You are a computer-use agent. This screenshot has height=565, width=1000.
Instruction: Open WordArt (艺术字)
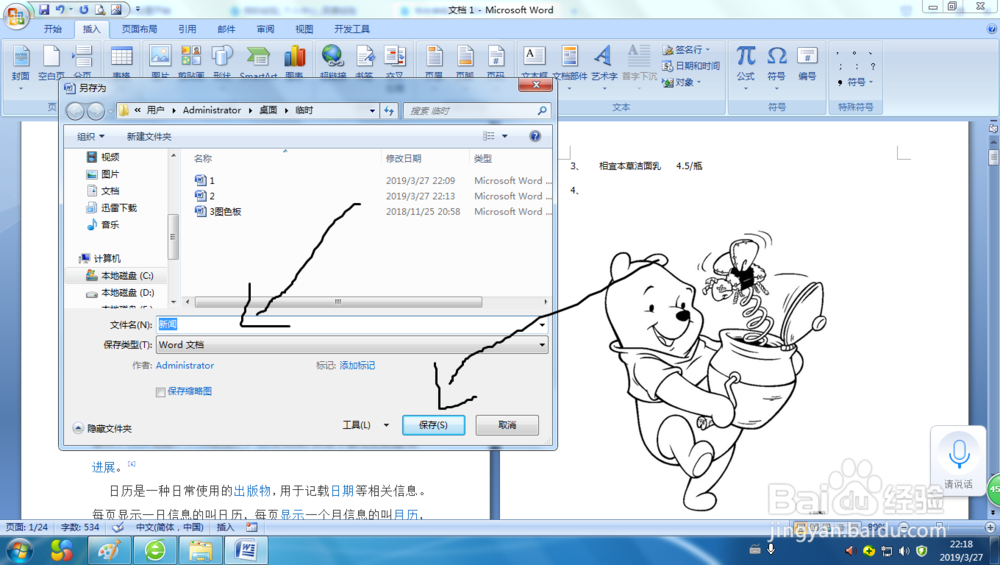[603, 64]
